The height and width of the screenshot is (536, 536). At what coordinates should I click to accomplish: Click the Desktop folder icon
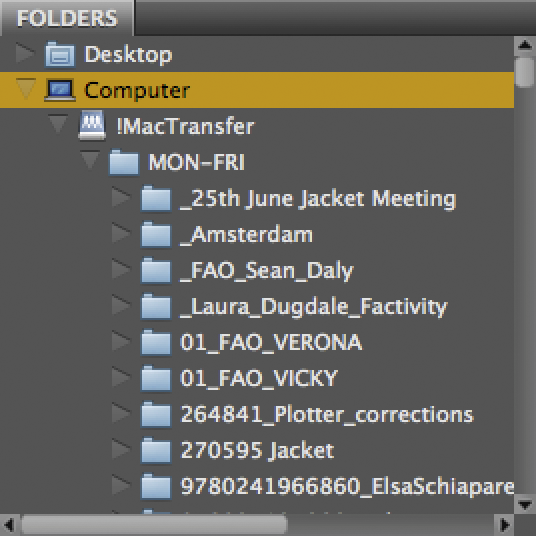click(x=59, y=54)
